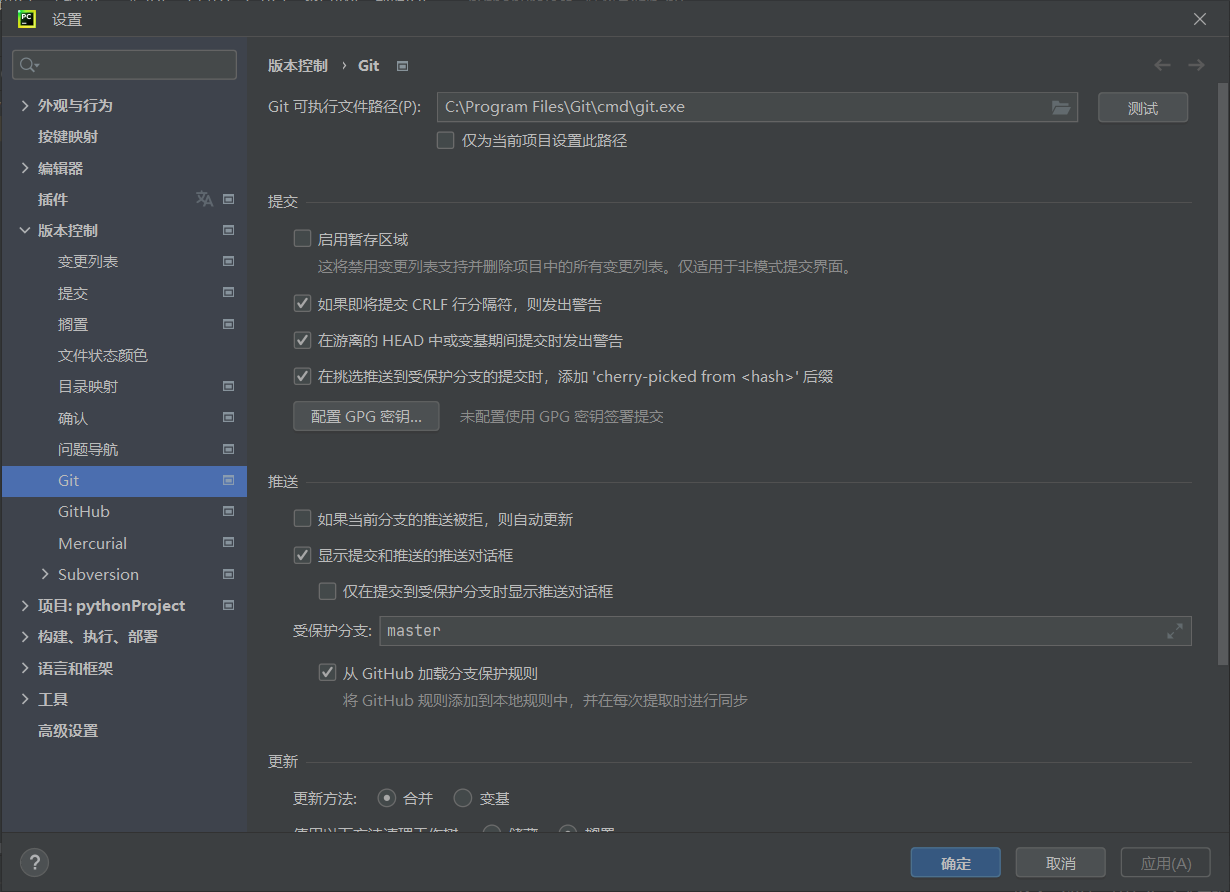
Task: Enable 仅为当前项目设置此路径 checkbox
Action: pos(446,141)
